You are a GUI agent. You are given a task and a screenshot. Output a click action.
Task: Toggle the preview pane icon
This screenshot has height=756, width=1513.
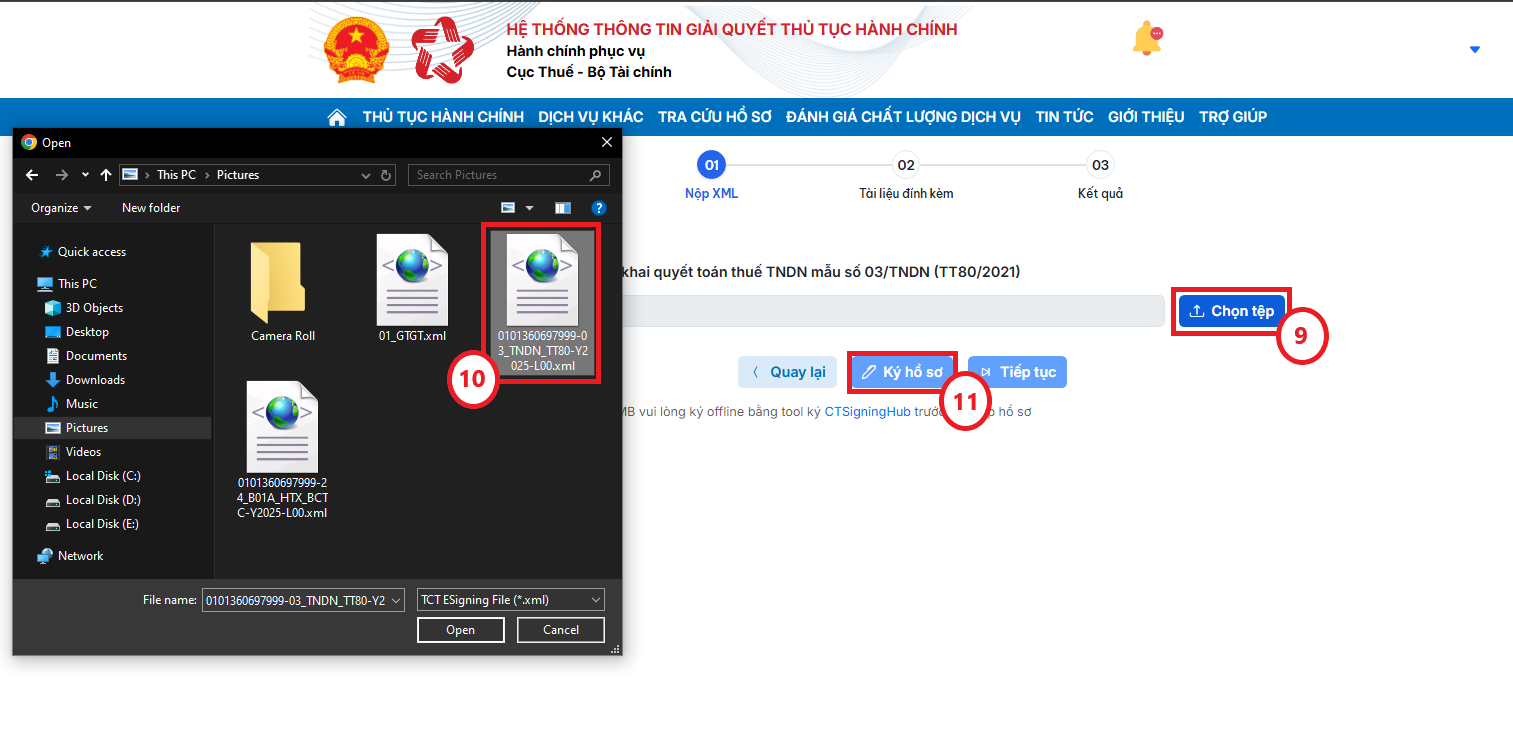(x=563, y=208)
